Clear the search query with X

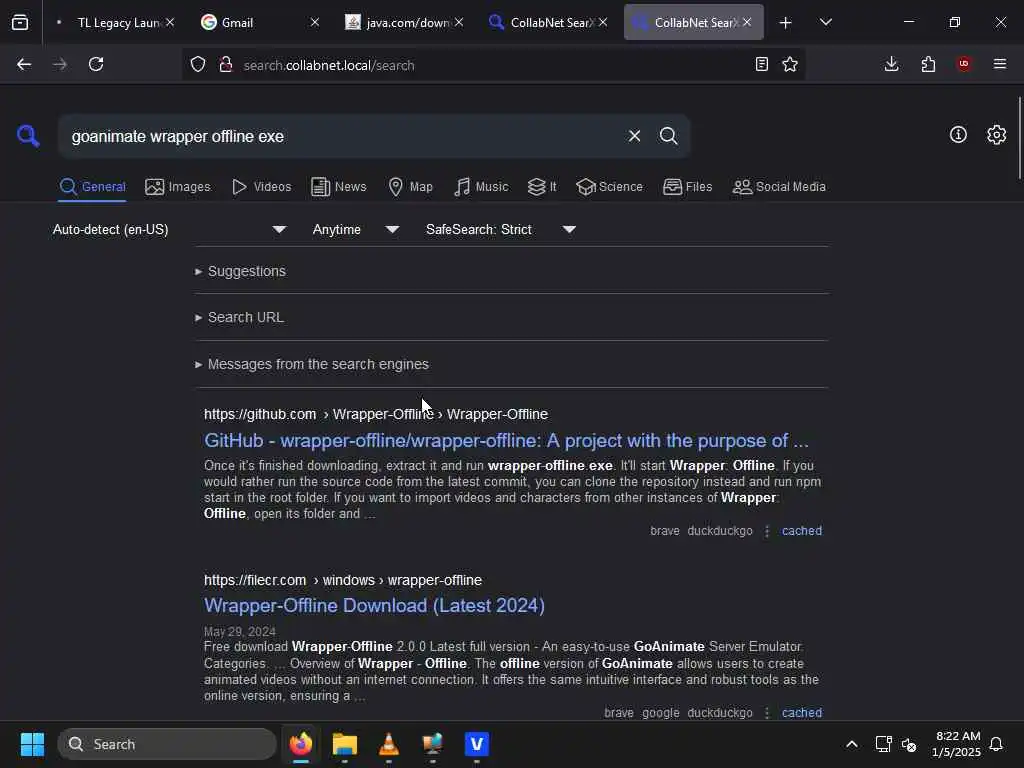click(x=634, y=136)
